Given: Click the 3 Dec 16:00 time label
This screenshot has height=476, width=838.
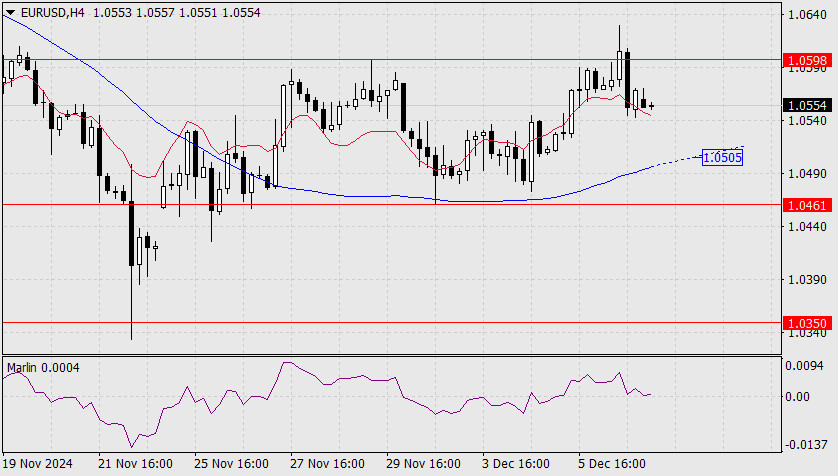Looking at the screenshot, I should point(516,463).
